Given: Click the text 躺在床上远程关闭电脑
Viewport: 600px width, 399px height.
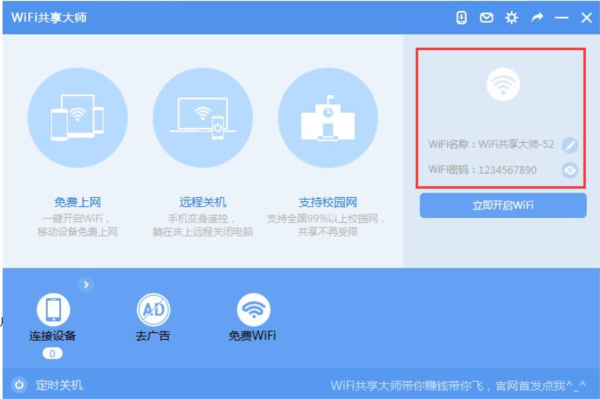Looking at the screenshot, I should point(203,232).
